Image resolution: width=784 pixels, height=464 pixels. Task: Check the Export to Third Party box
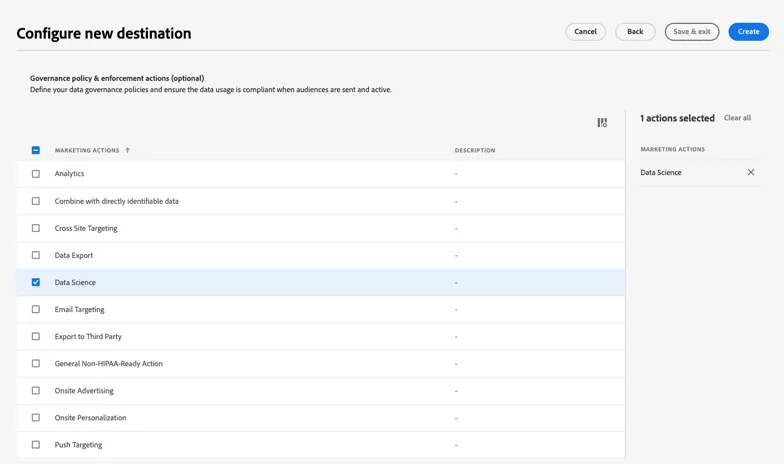[x=36, y=336]
